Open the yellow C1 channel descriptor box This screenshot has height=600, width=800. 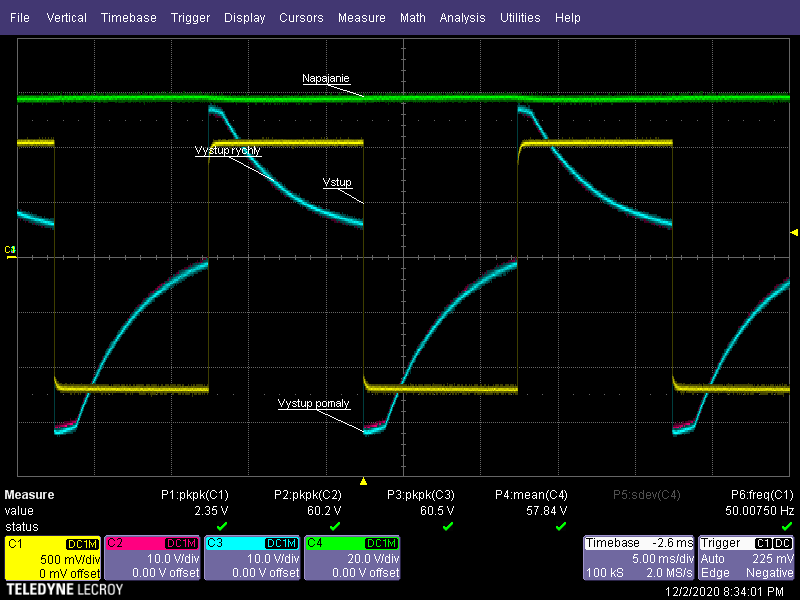pyautogui.click(x=53, y=558)
